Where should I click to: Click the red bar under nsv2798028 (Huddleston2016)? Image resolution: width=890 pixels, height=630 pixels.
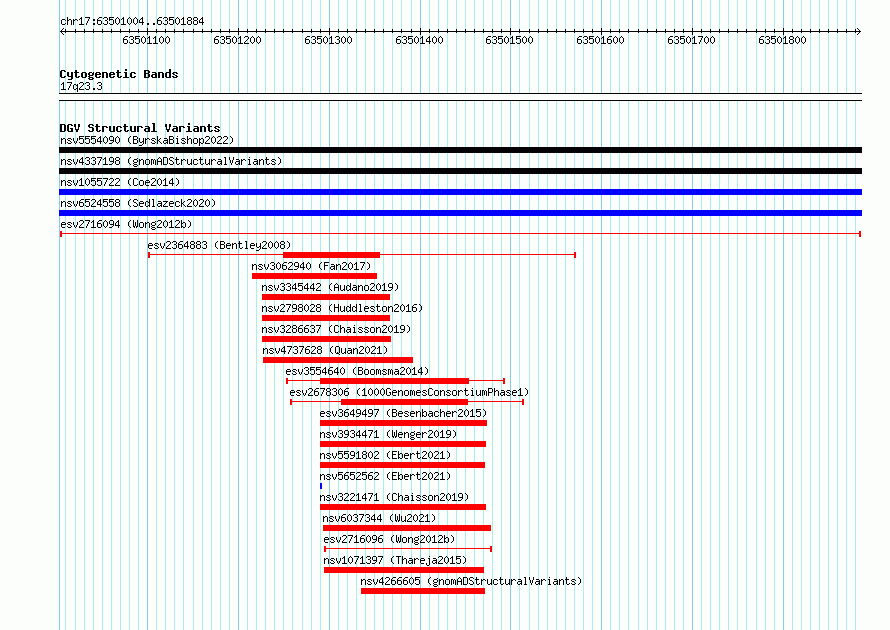point(326,318)
